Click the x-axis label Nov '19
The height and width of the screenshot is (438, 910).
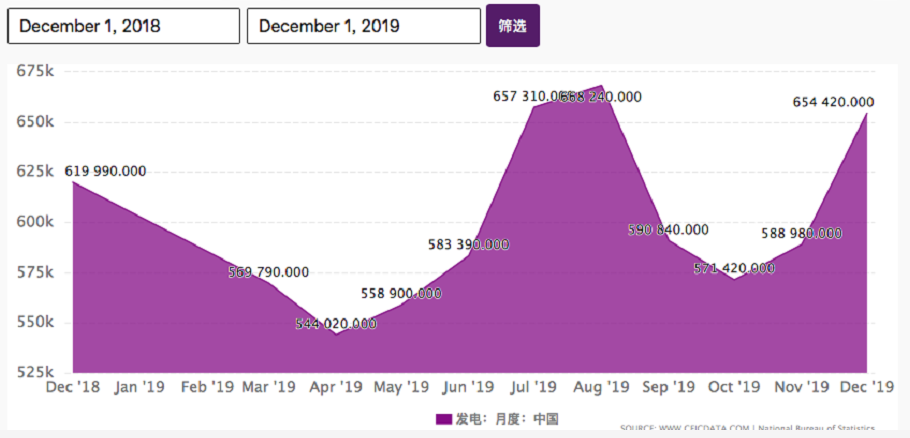802,386
